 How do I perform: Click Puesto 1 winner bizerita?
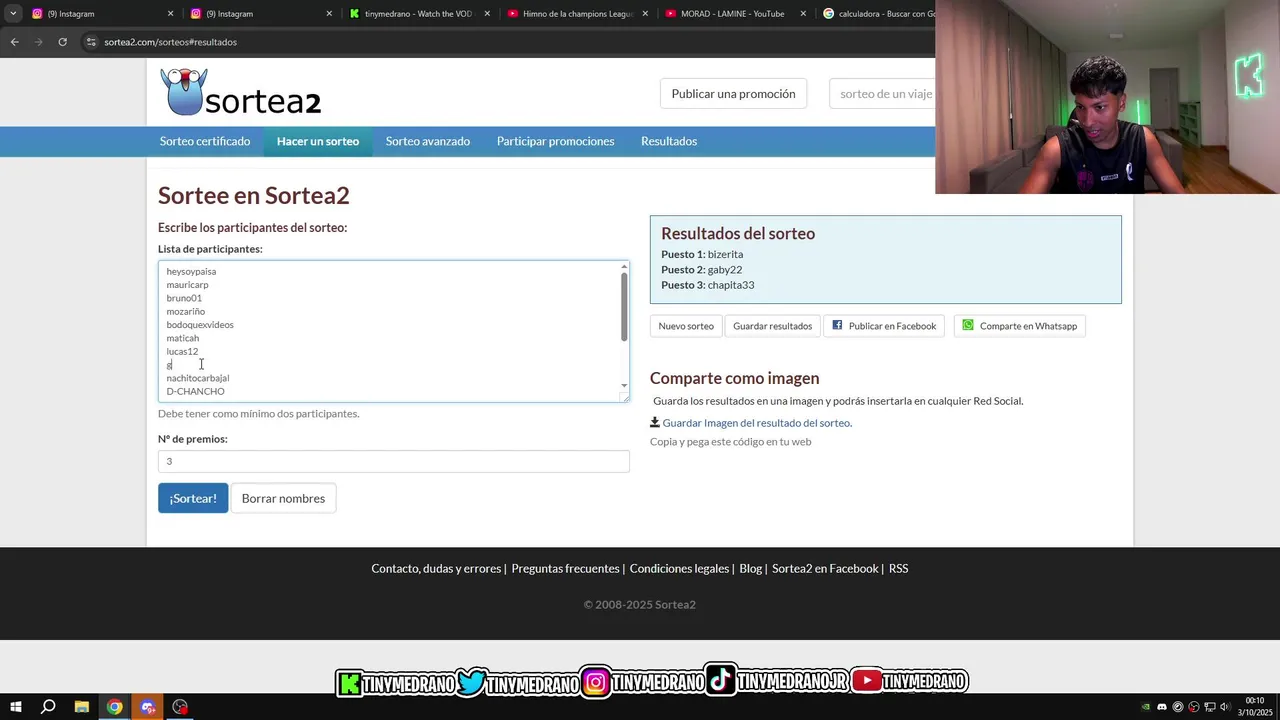click(x=725, y=254)
